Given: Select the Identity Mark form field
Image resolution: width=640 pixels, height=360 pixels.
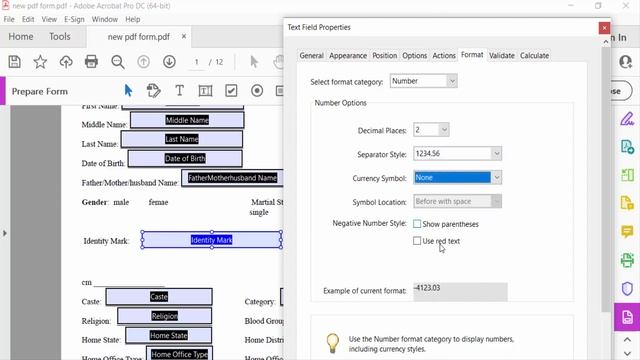Looking at the screenshot, I should point(211,240).
